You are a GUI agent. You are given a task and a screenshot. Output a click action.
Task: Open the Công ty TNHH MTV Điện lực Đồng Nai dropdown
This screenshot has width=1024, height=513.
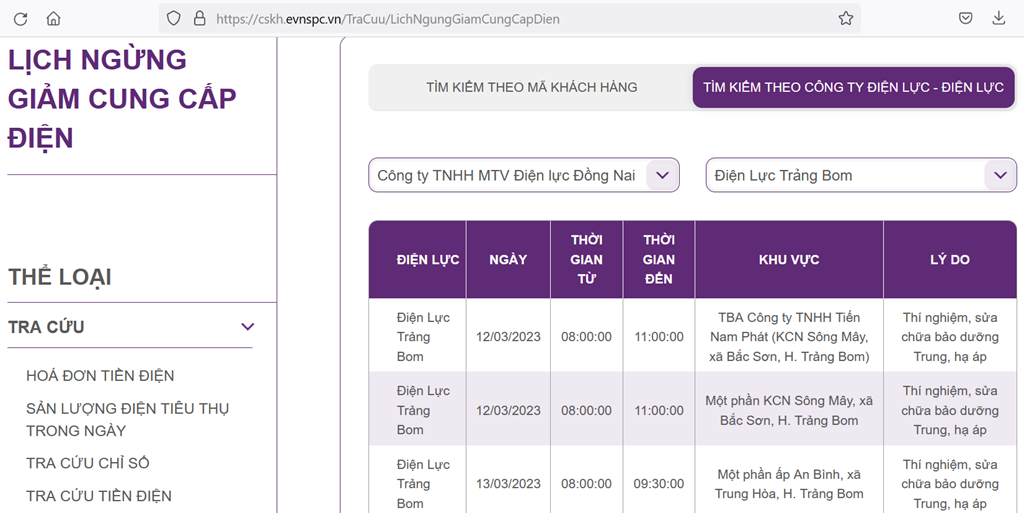tap(524, 175)
